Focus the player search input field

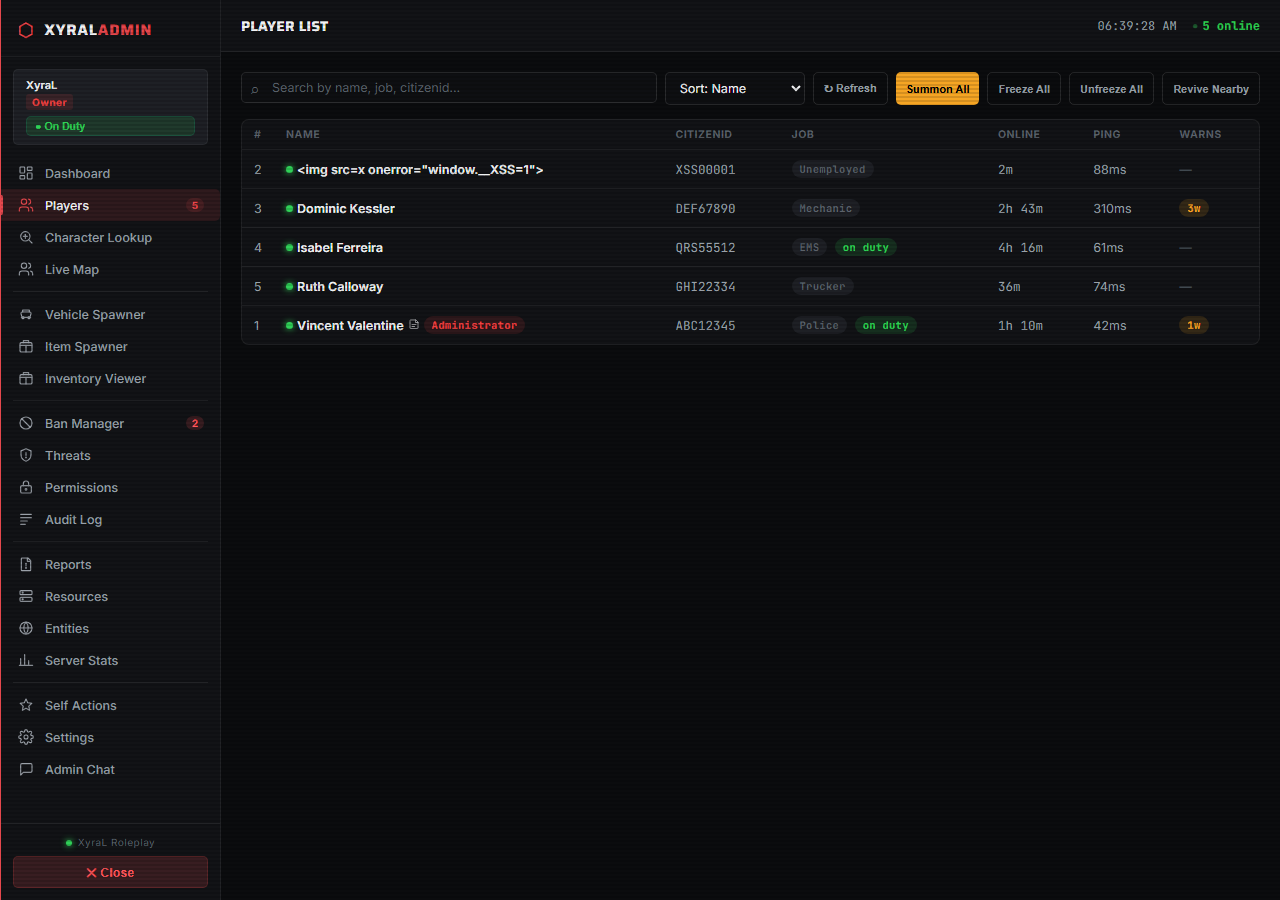449,88
